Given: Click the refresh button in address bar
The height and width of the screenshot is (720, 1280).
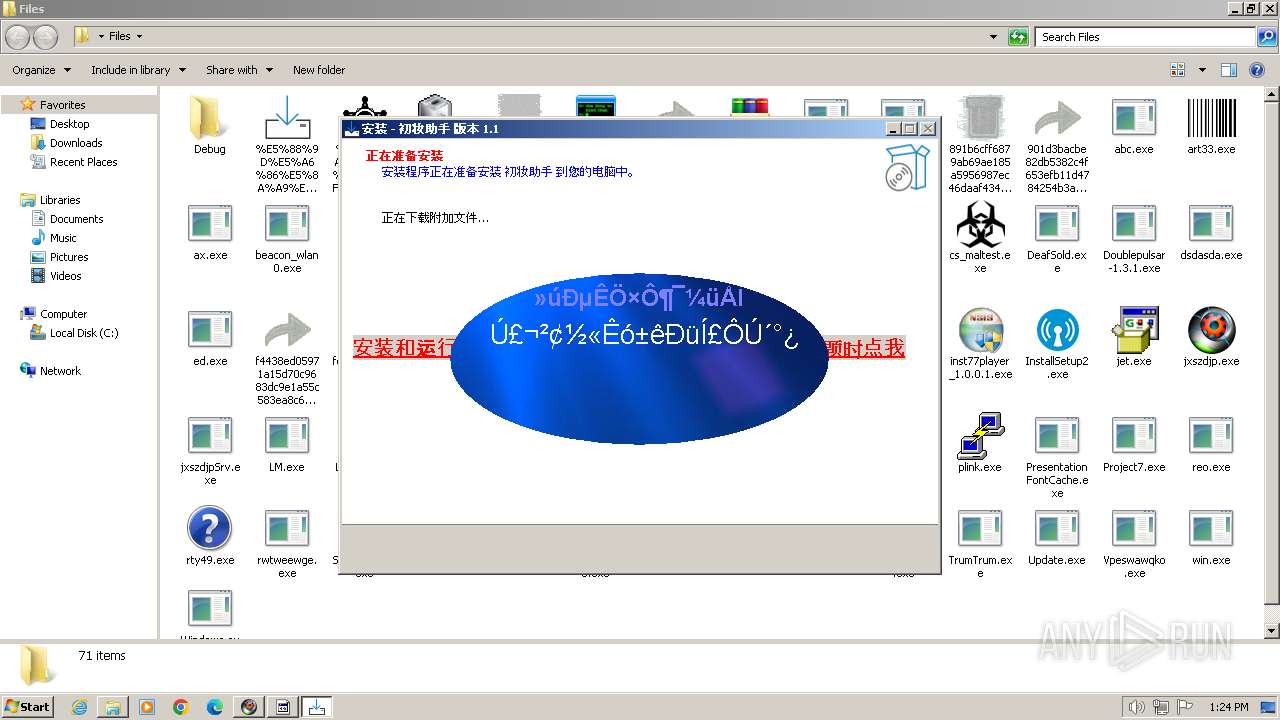Looking at the screenshot, I should click(1018, 37).
